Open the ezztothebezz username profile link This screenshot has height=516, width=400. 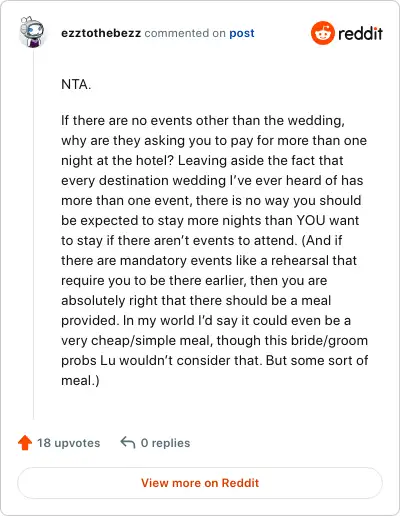tap(101, 33)
